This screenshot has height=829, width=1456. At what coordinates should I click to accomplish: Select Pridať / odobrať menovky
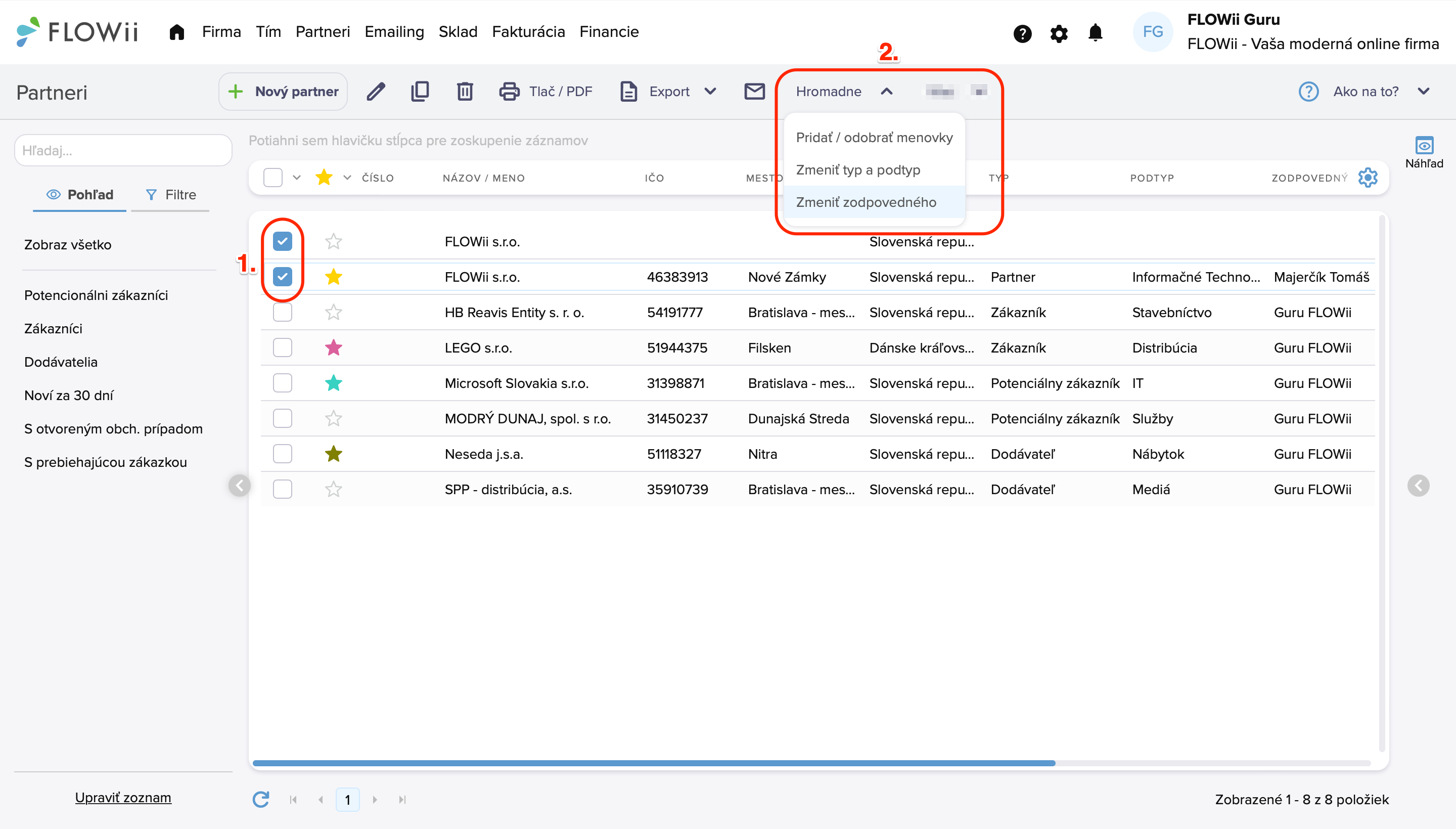(x=874, y=137)
